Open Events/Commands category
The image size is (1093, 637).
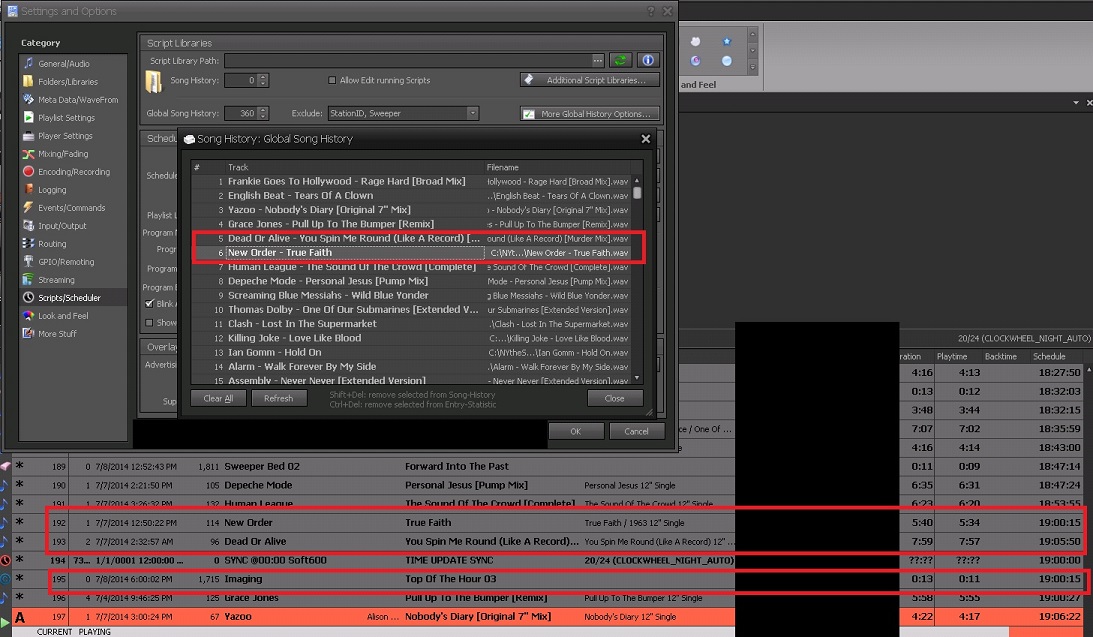71,208
